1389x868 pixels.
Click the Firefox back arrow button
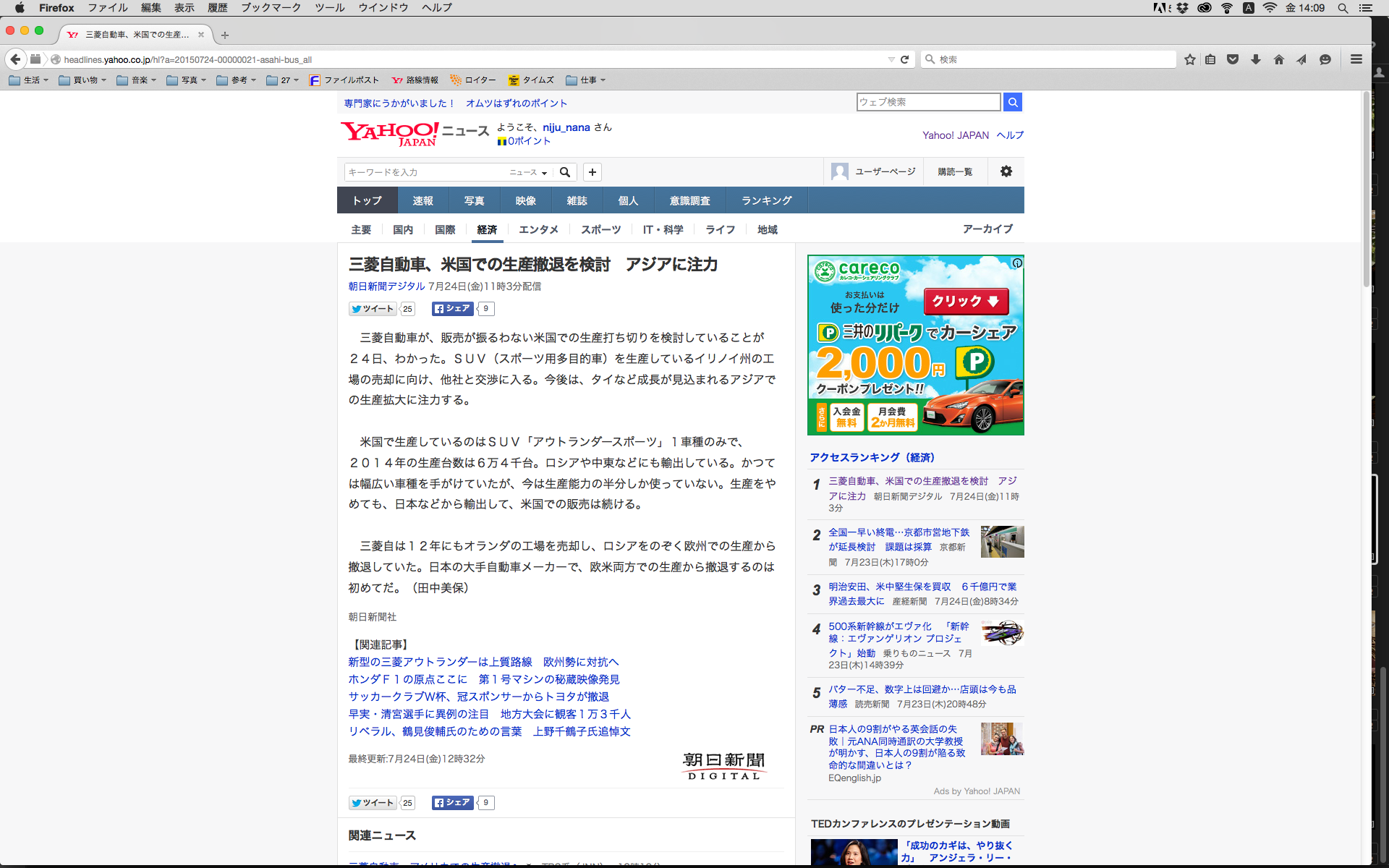click(15, 59)
